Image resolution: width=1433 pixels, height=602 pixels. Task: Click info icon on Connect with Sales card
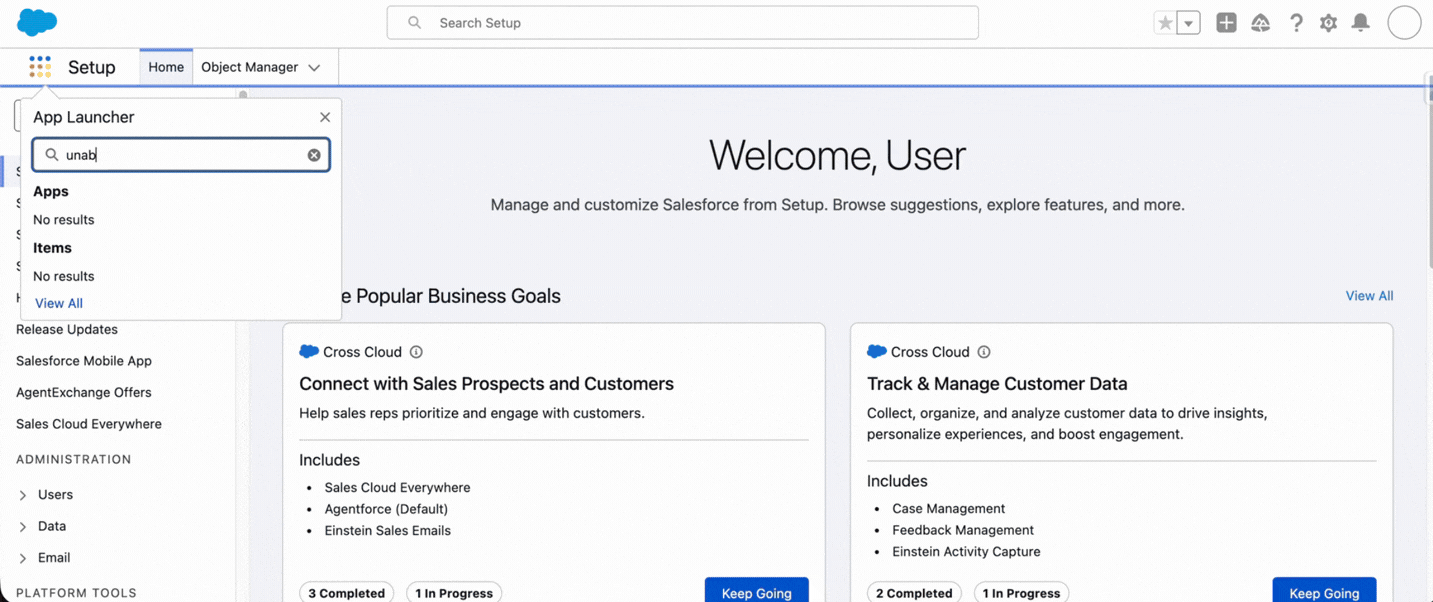[416, 352]
